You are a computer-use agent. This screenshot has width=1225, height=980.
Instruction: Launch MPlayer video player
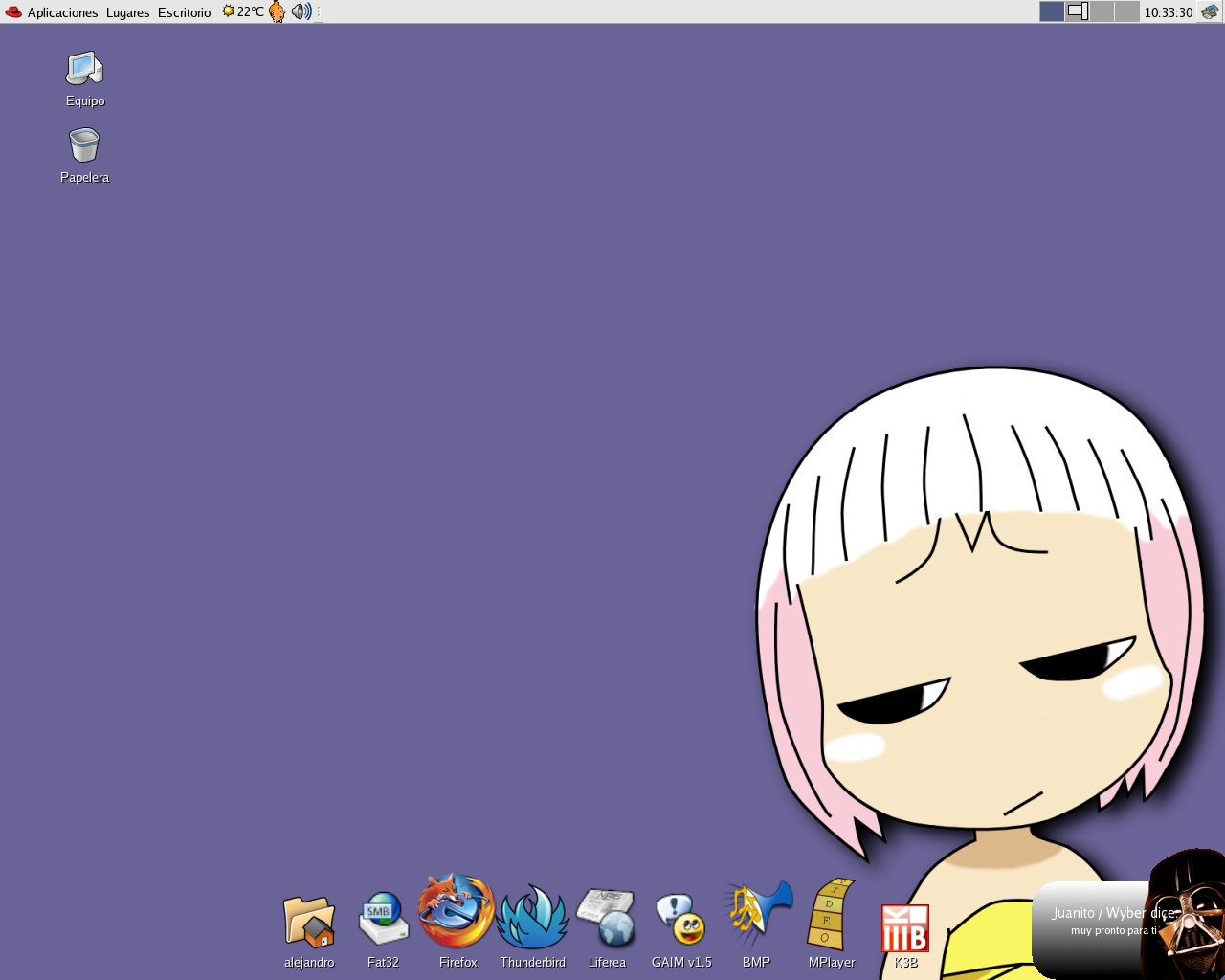831,924
